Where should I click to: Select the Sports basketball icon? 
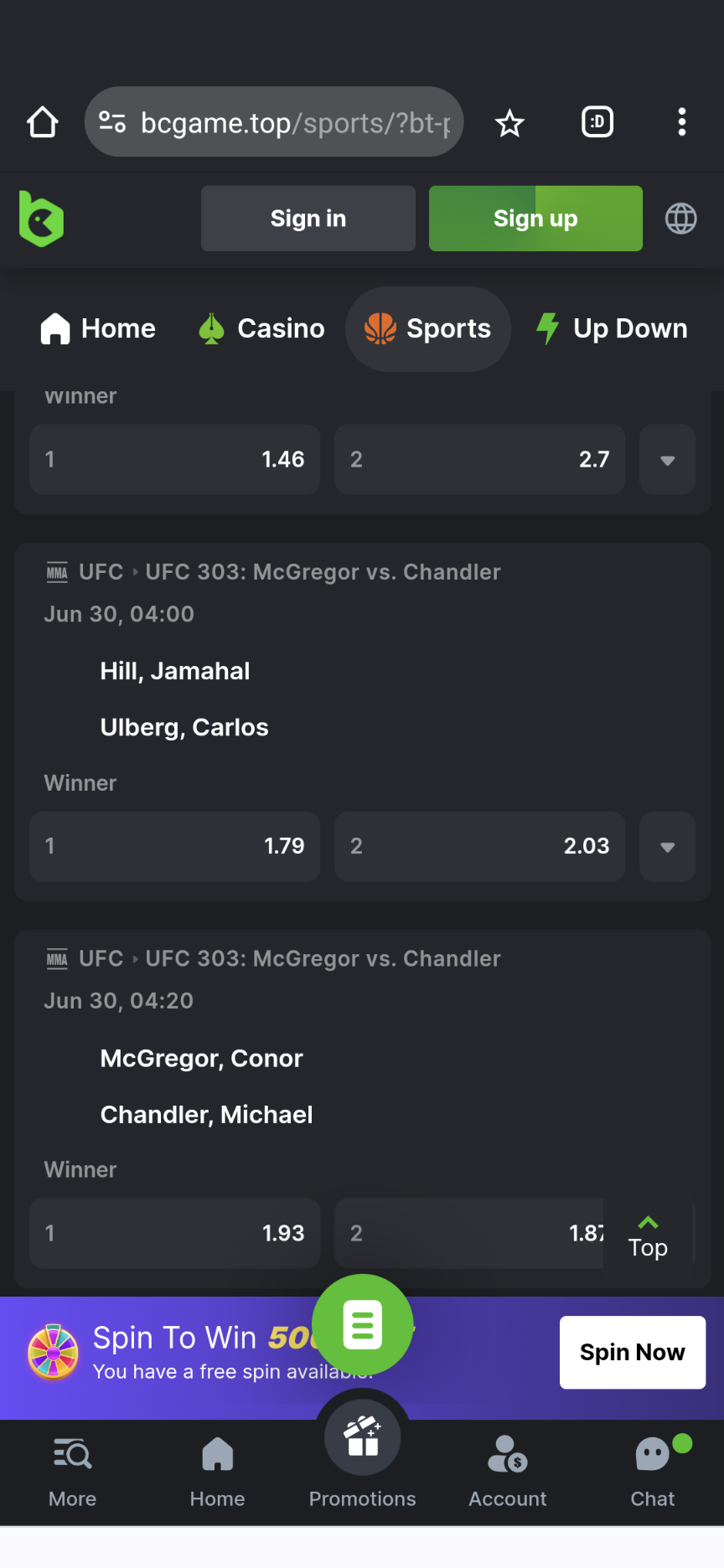(x=381, y=329)
